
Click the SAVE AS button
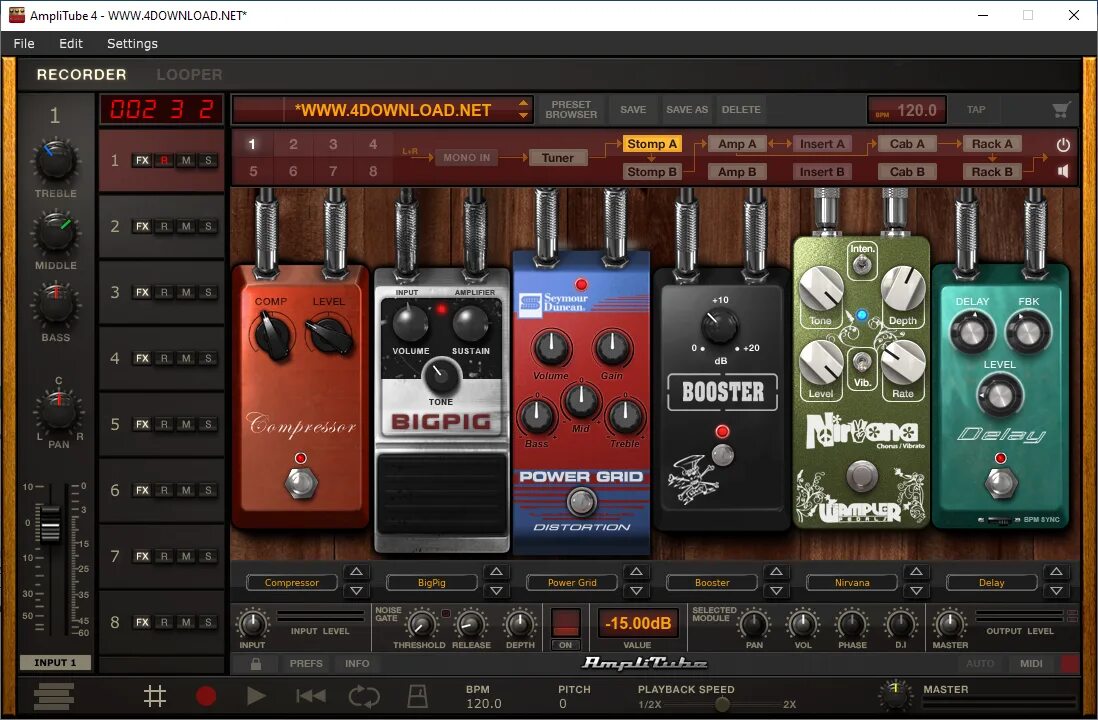pyautogui.click(x=687, y=110)
